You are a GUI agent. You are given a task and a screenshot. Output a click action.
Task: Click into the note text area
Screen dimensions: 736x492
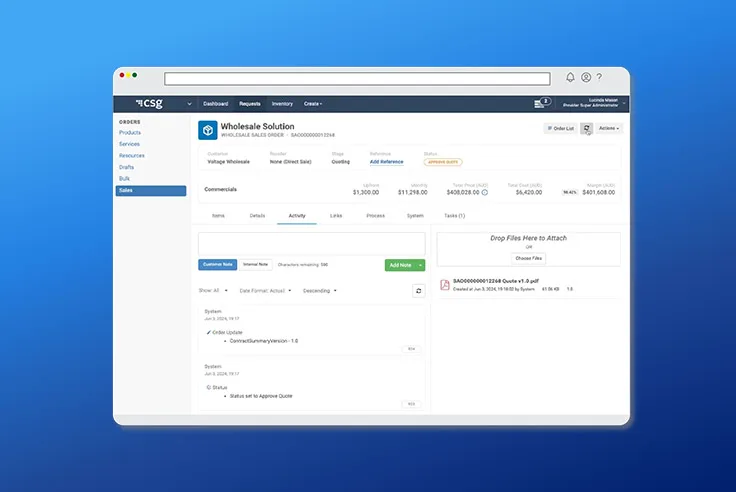tap(312, 244)
